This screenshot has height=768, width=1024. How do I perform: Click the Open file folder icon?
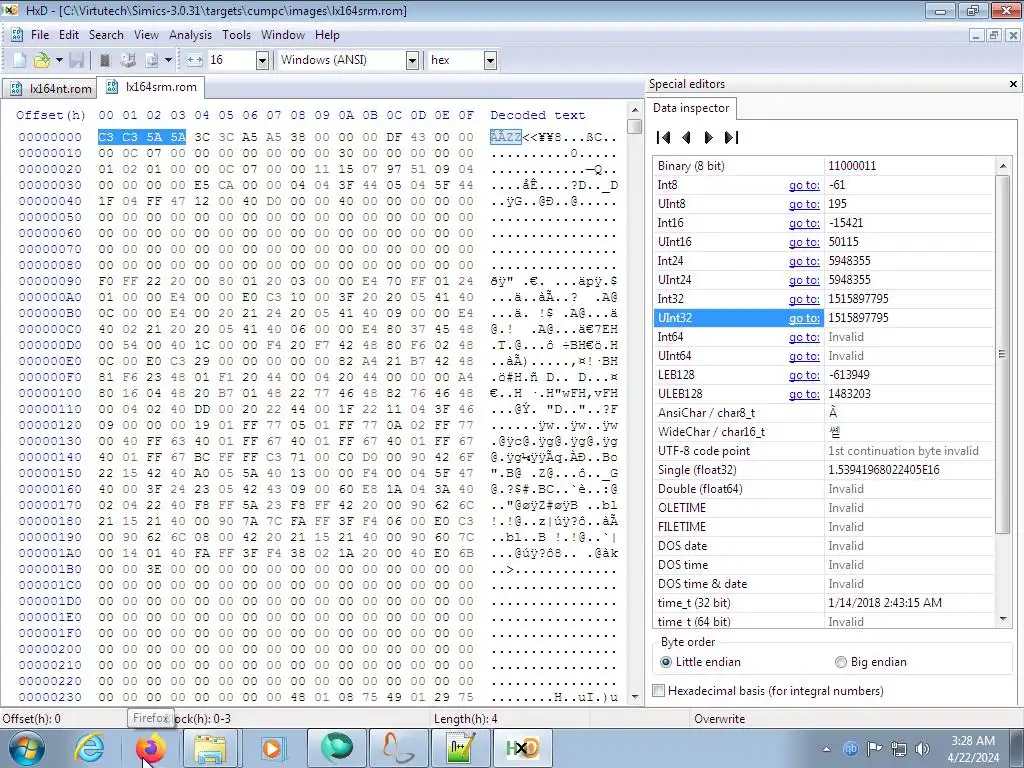[42, 60]
